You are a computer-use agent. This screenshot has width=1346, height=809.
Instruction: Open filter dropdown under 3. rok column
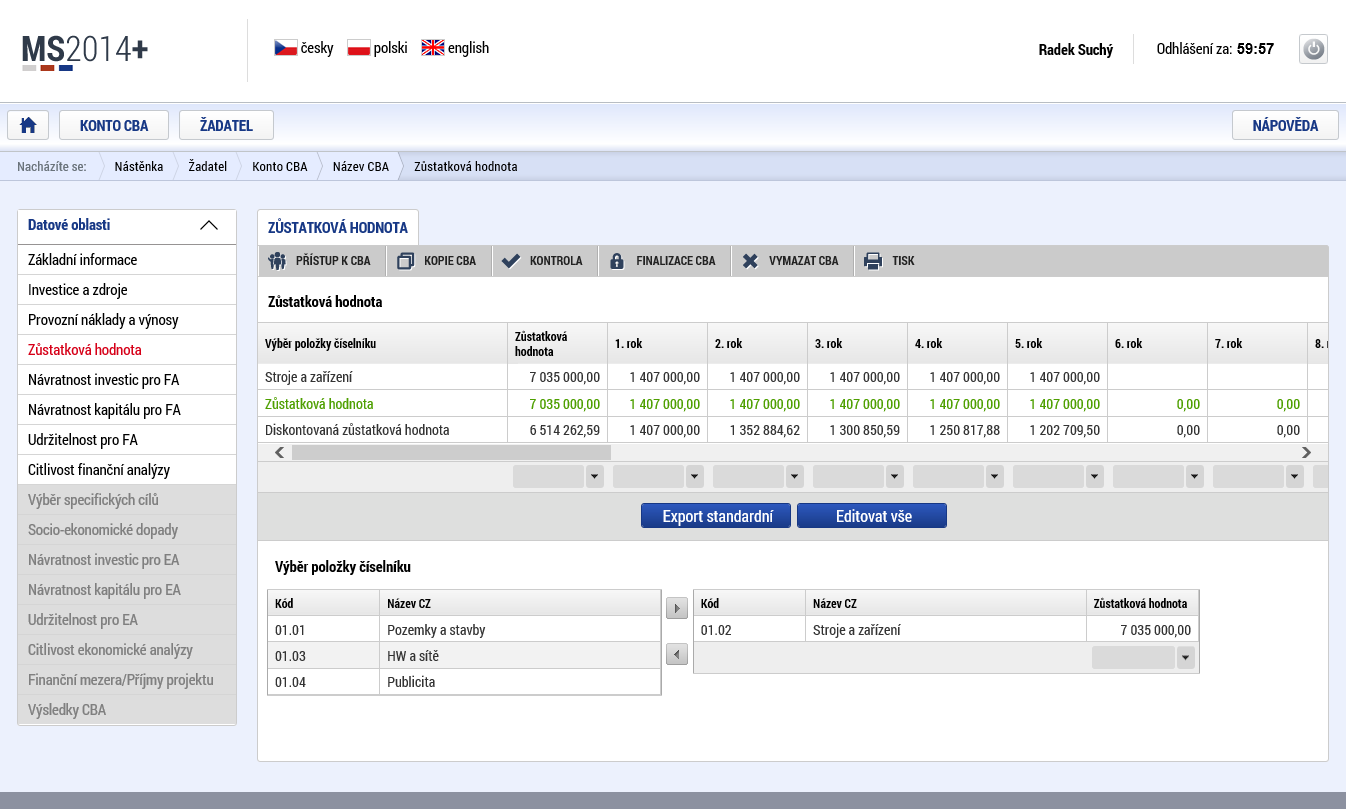click(894, 477)
